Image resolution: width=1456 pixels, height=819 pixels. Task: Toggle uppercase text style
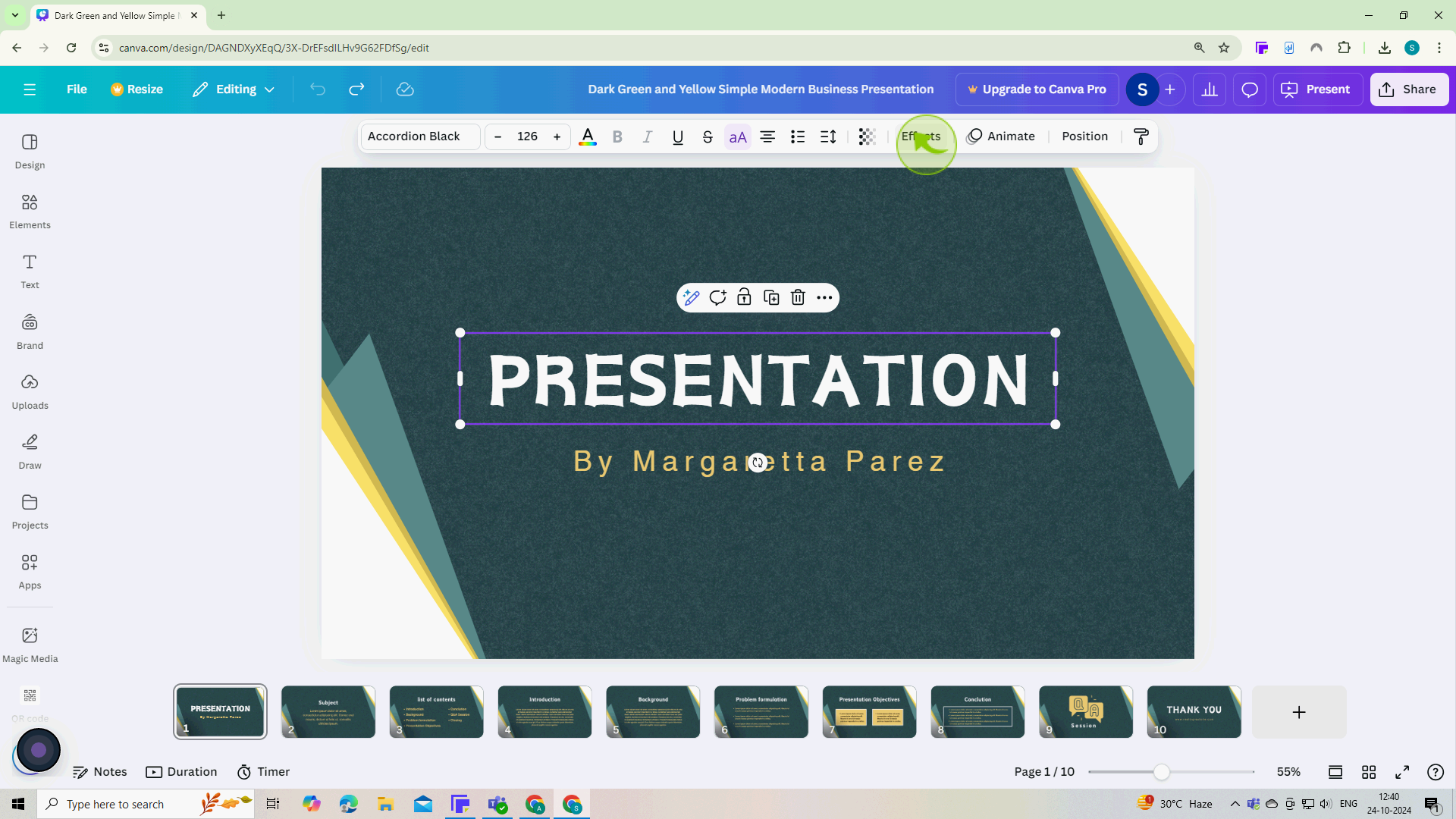[x=738, y=136]
